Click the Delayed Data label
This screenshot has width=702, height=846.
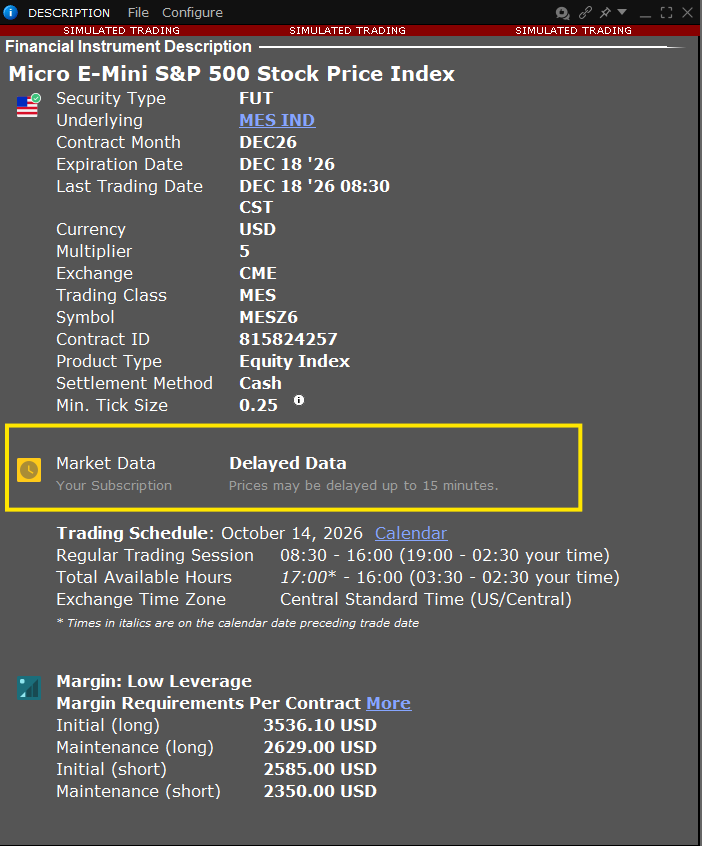[288, 463]
